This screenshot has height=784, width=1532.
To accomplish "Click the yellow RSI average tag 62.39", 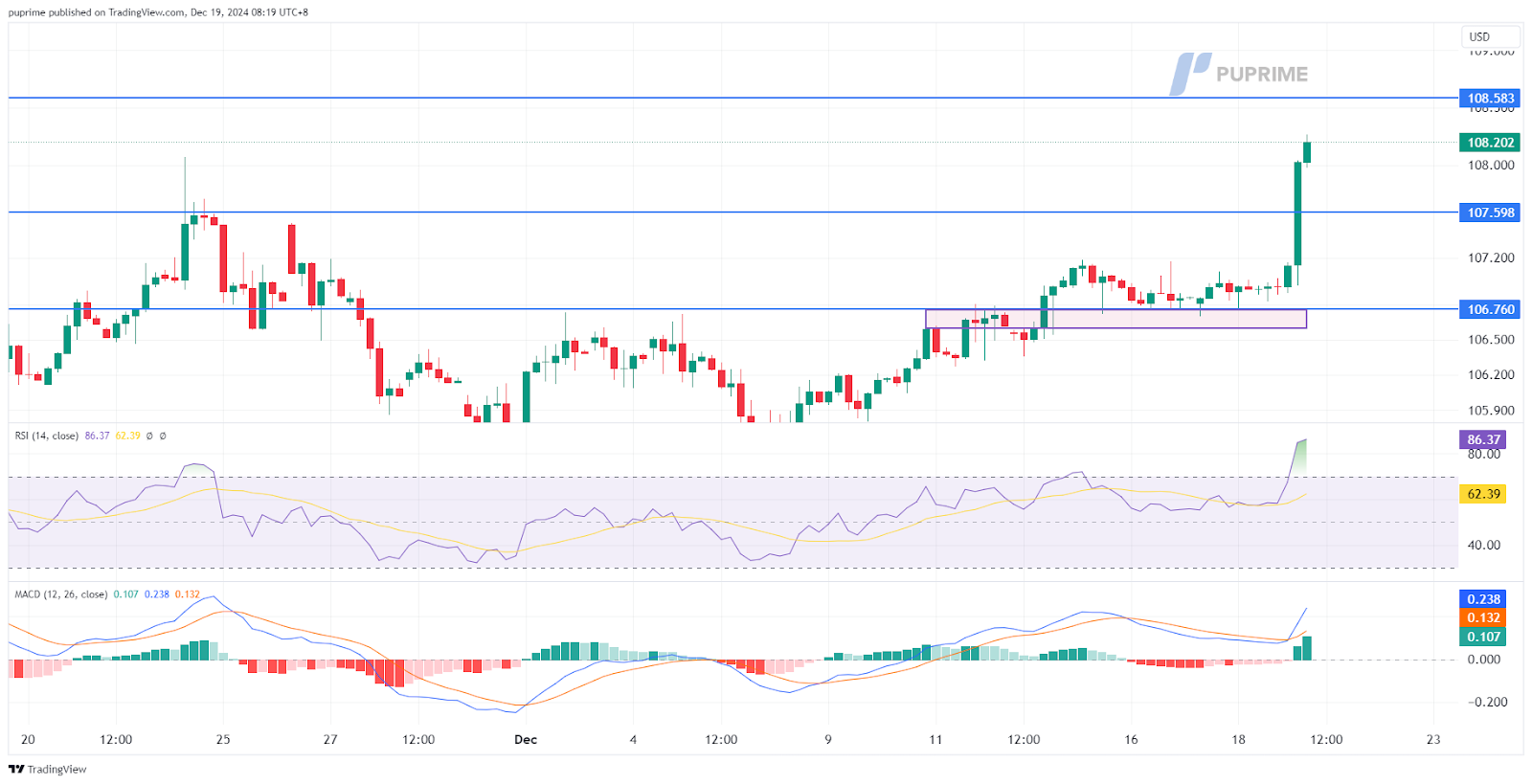I will point(1483,494).
